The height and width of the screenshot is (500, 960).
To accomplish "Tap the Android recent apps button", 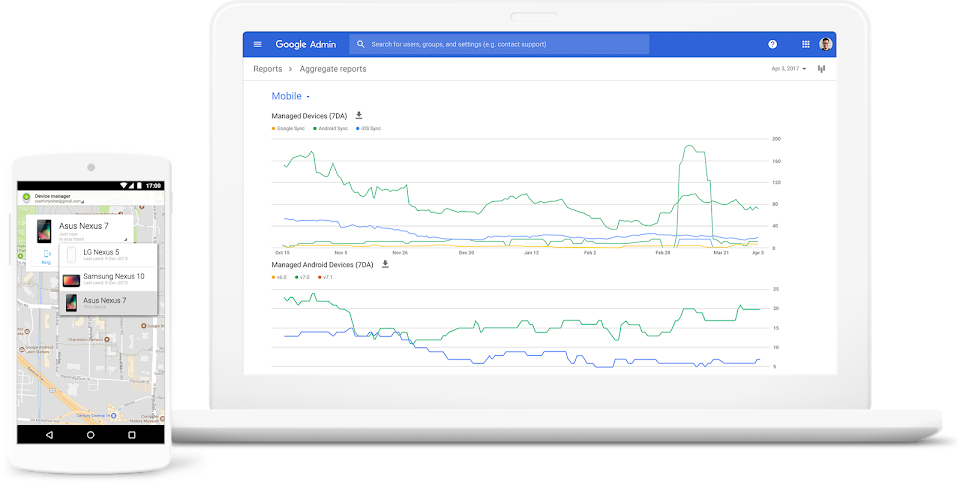I will (x=131, y=435).
